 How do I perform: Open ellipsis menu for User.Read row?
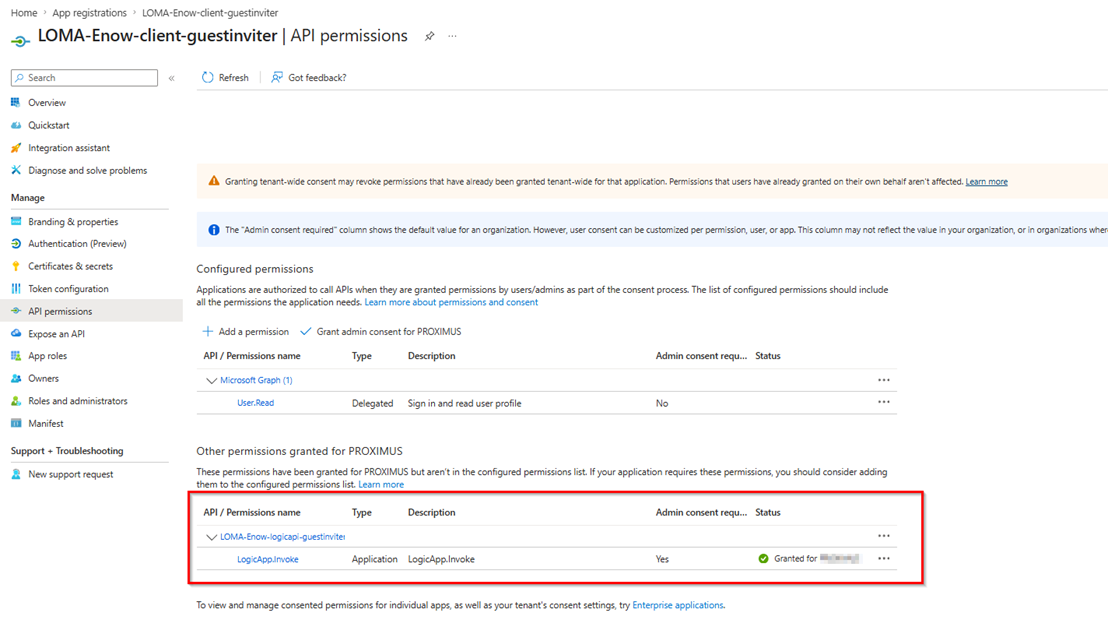[x=883, y=402]
